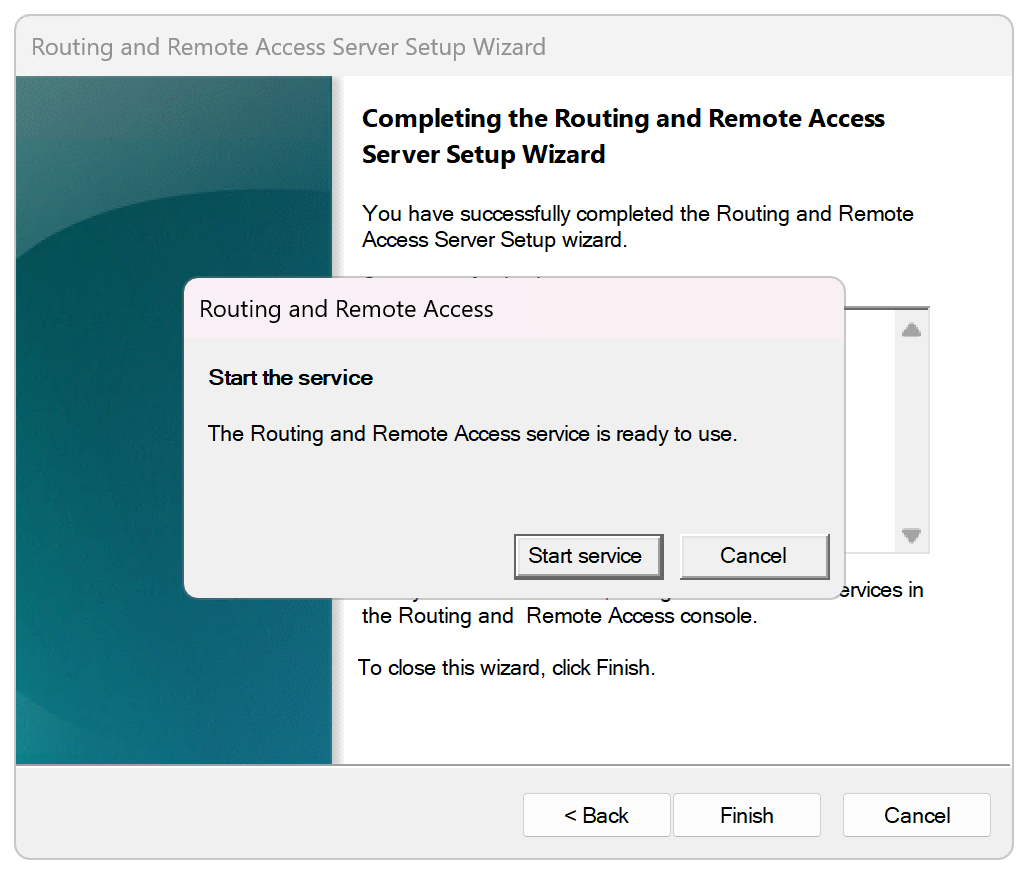
Task: Cancel the service start dialog
Action: (x=754, y=556)
